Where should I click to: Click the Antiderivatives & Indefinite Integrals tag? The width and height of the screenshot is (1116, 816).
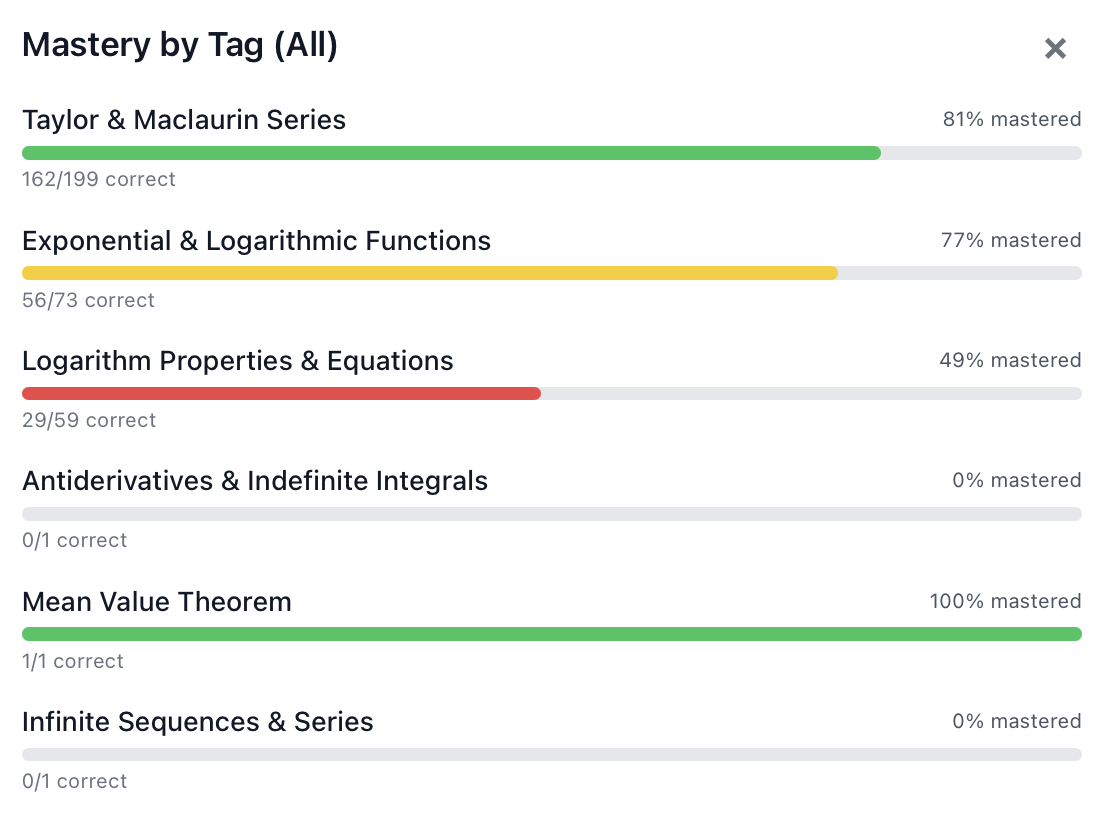255,481
